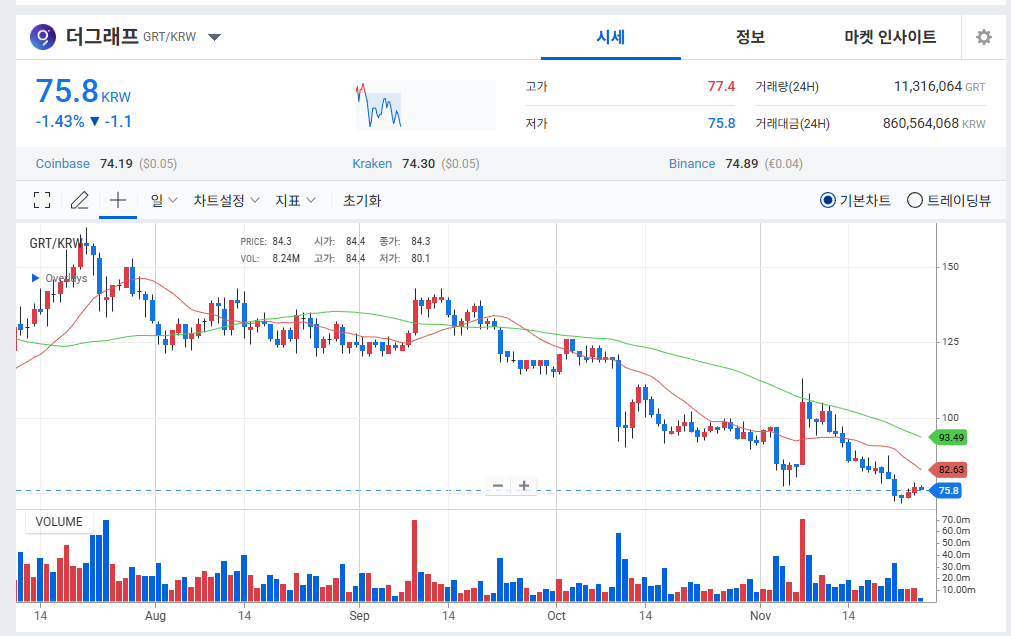The image size is (1011, 636).
Task: Select the 기본차트 radio option
Action: tap(827, 200)
